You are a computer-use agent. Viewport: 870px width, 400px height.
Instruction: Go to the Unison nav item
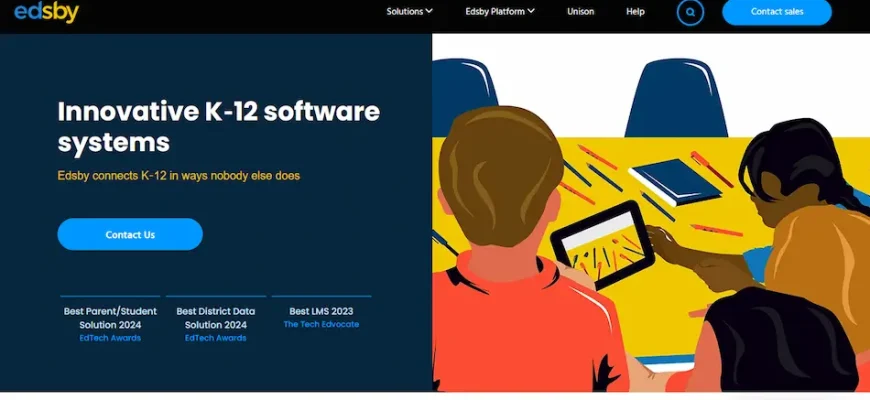coord(580,12)
